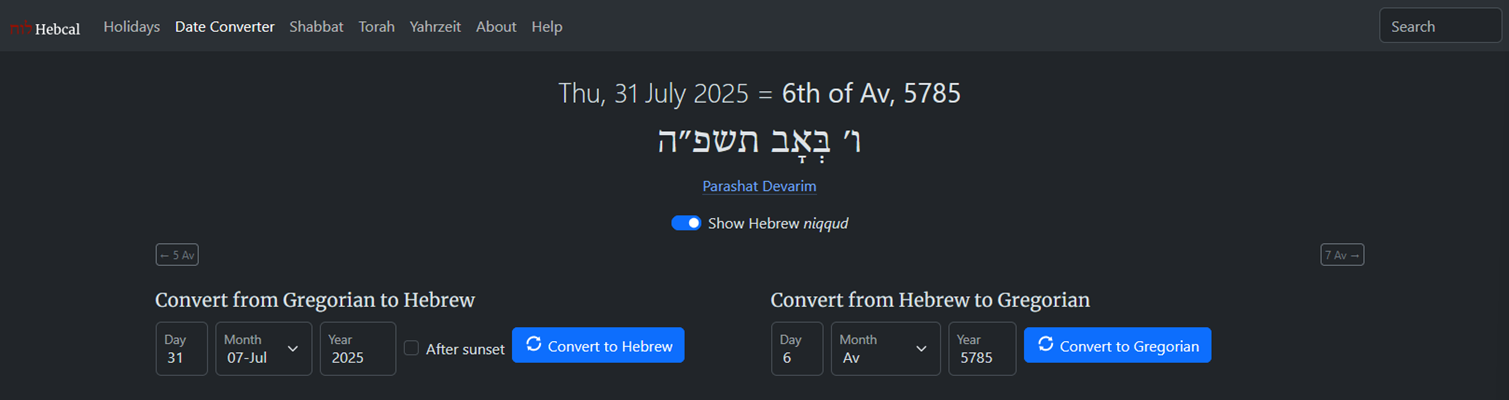
Task: Open the Gregorian Month dropdown
Action: (x=264, y=348)
